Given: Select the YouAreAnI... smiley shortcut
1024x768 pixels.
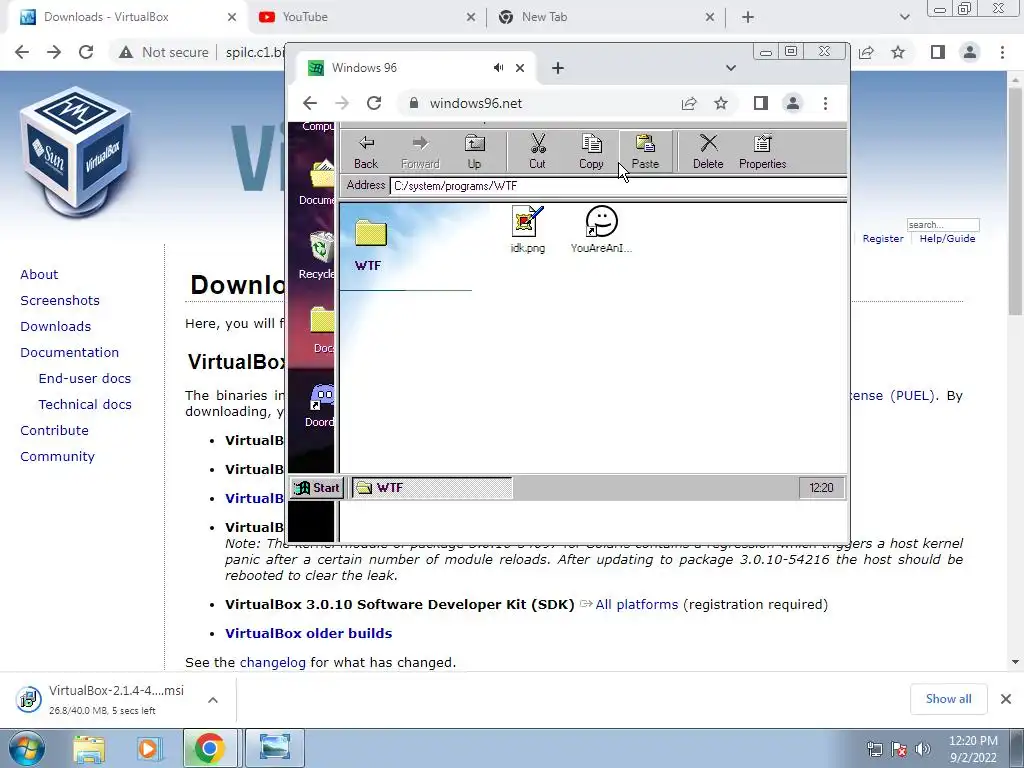Looking at the screenshot, I should tap(601, 229).
